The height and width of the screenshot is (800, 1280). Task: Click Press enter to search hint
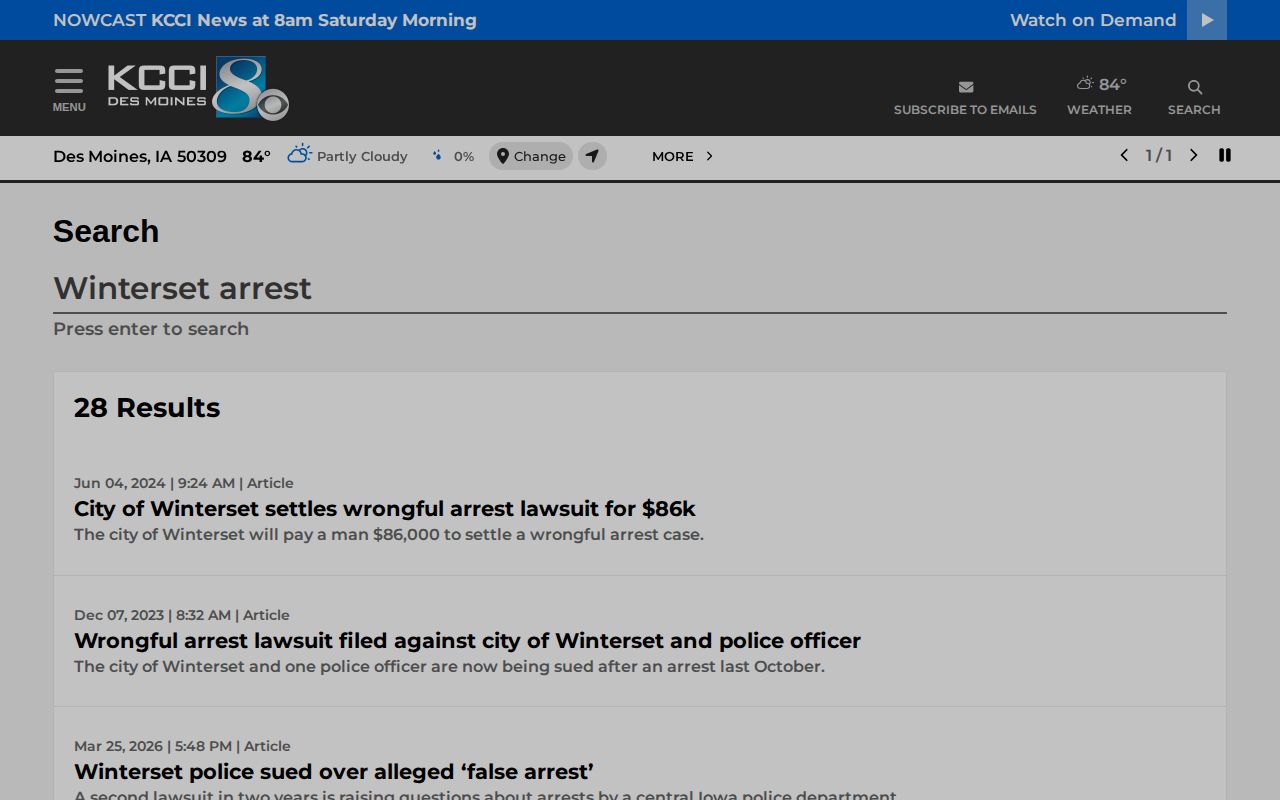151,329
